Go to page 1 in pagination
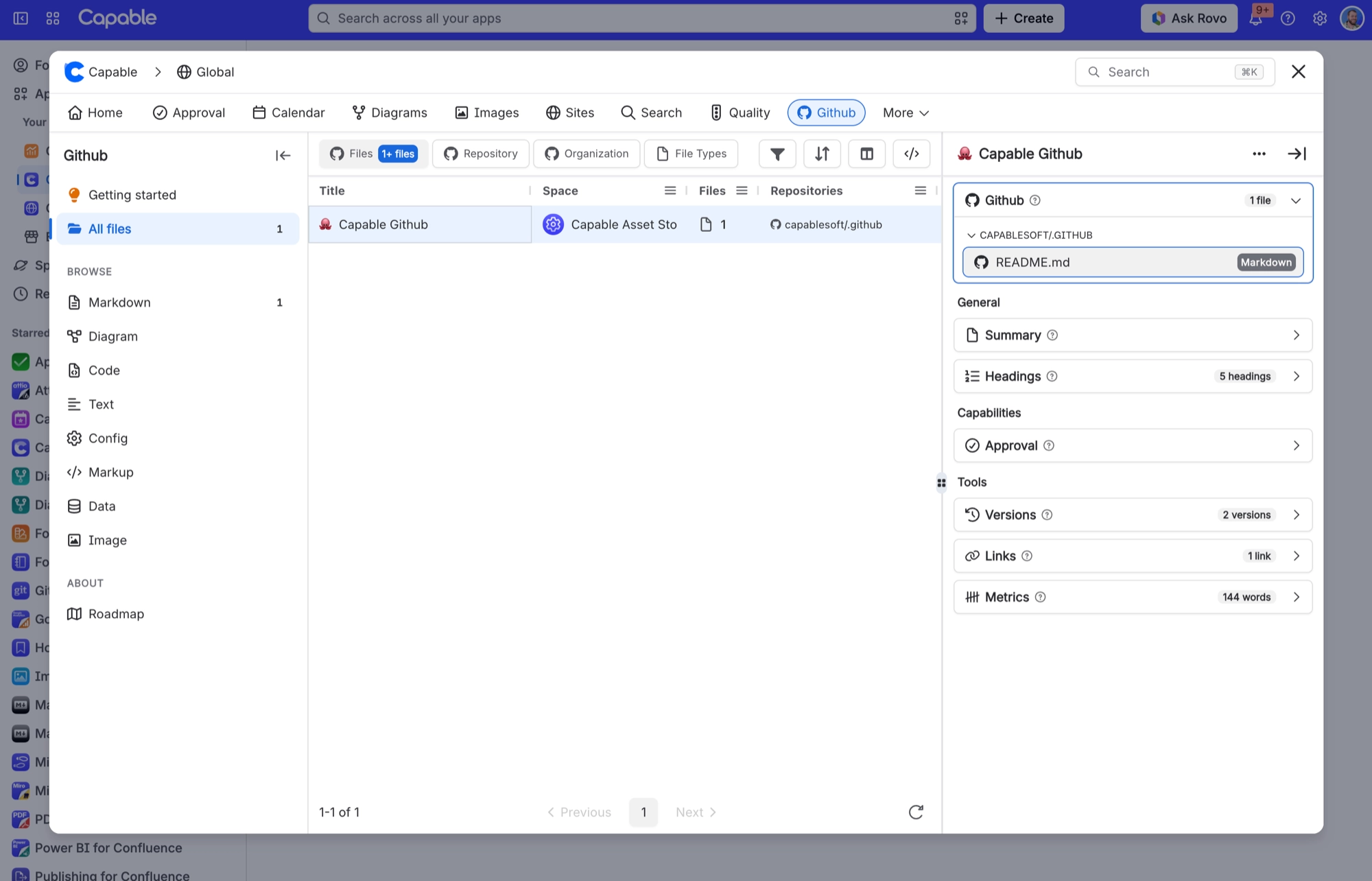Viewport: 1372px width, 881px height. click(x=643, y=812)
